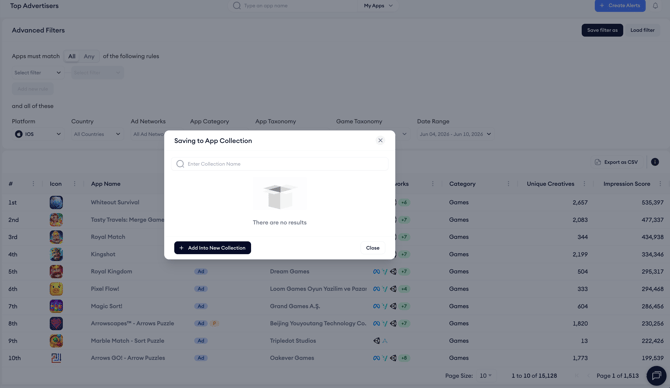
Task: Click the Arrows GO! app icon
Action: (x=56, y=358)
